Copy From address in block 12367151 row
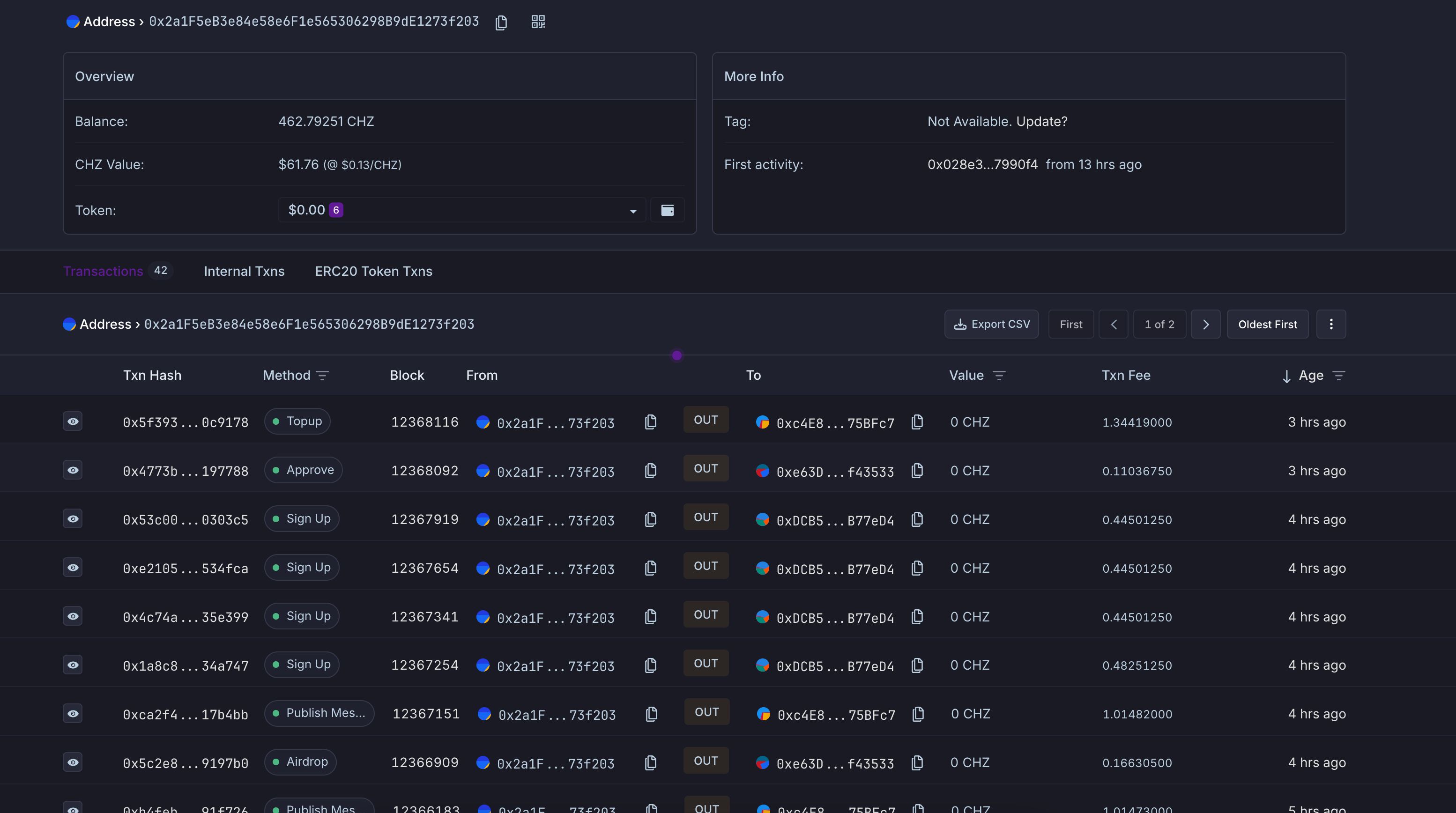 (x=652, y=714)
